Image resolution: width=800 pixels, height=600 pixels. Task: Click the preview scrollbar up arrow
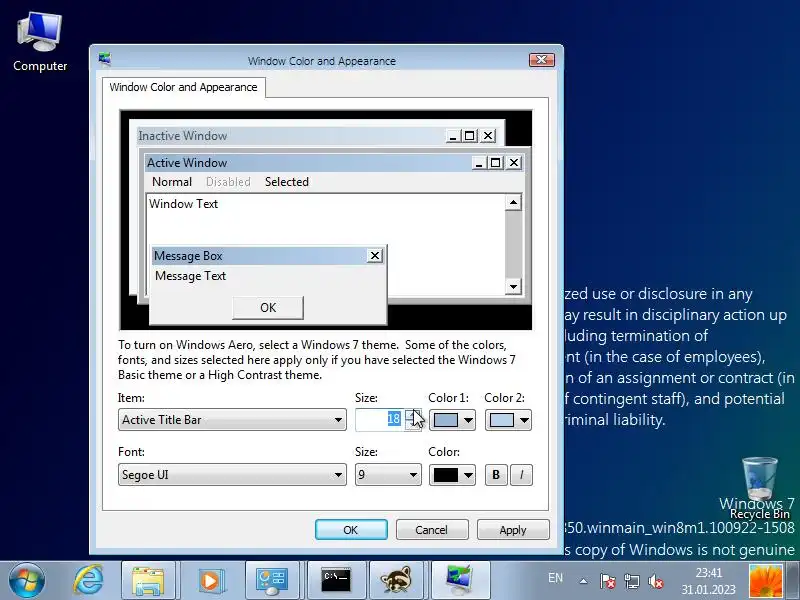pos(513,203)
